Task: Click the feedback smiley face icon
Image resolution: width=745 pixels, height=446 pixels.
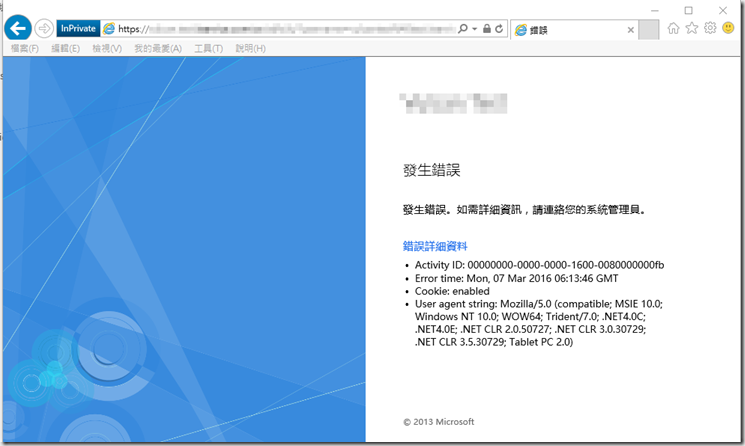Action: coord(728,28)
